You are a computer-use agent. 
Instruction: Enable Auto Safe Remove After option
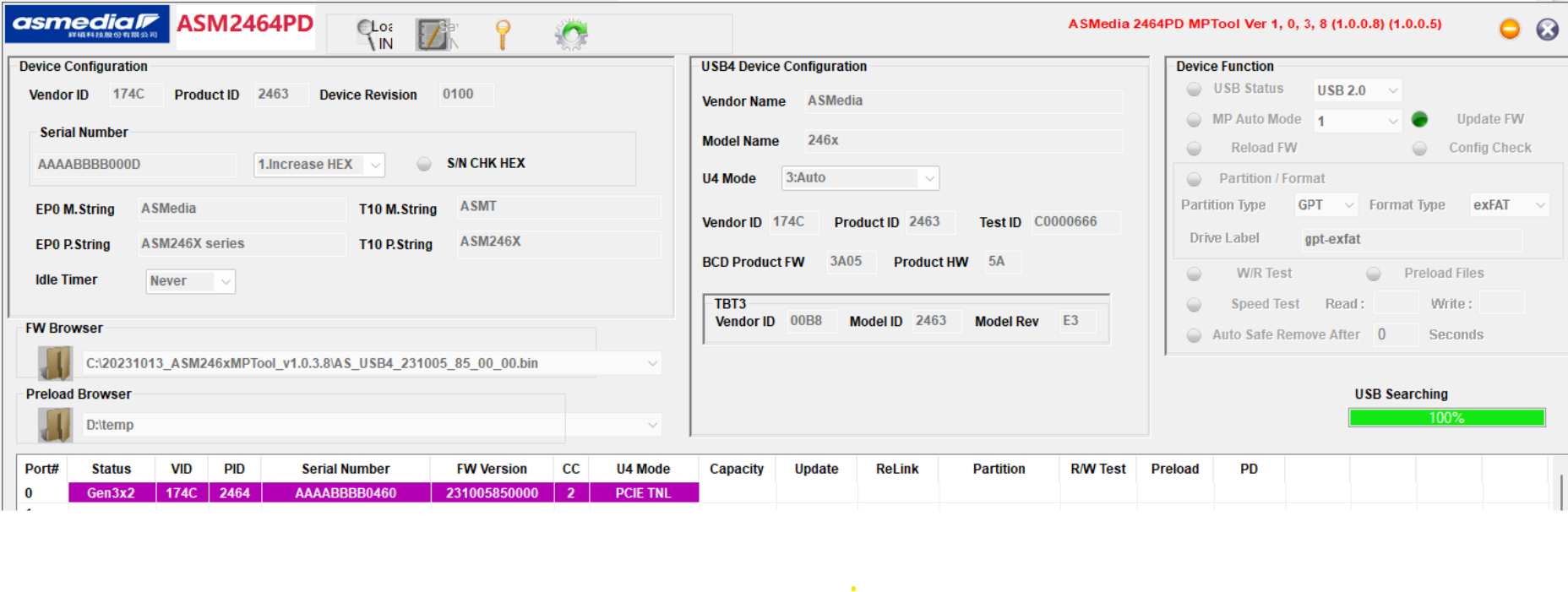point(1194,335)
